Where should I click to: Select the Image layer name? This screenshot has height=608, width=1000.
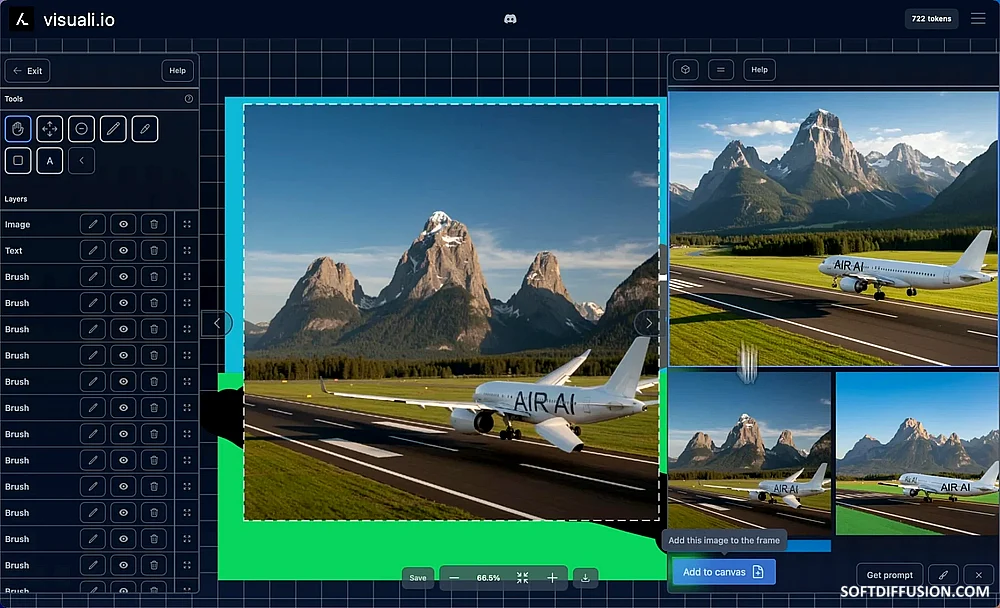(x=17, y=225)
